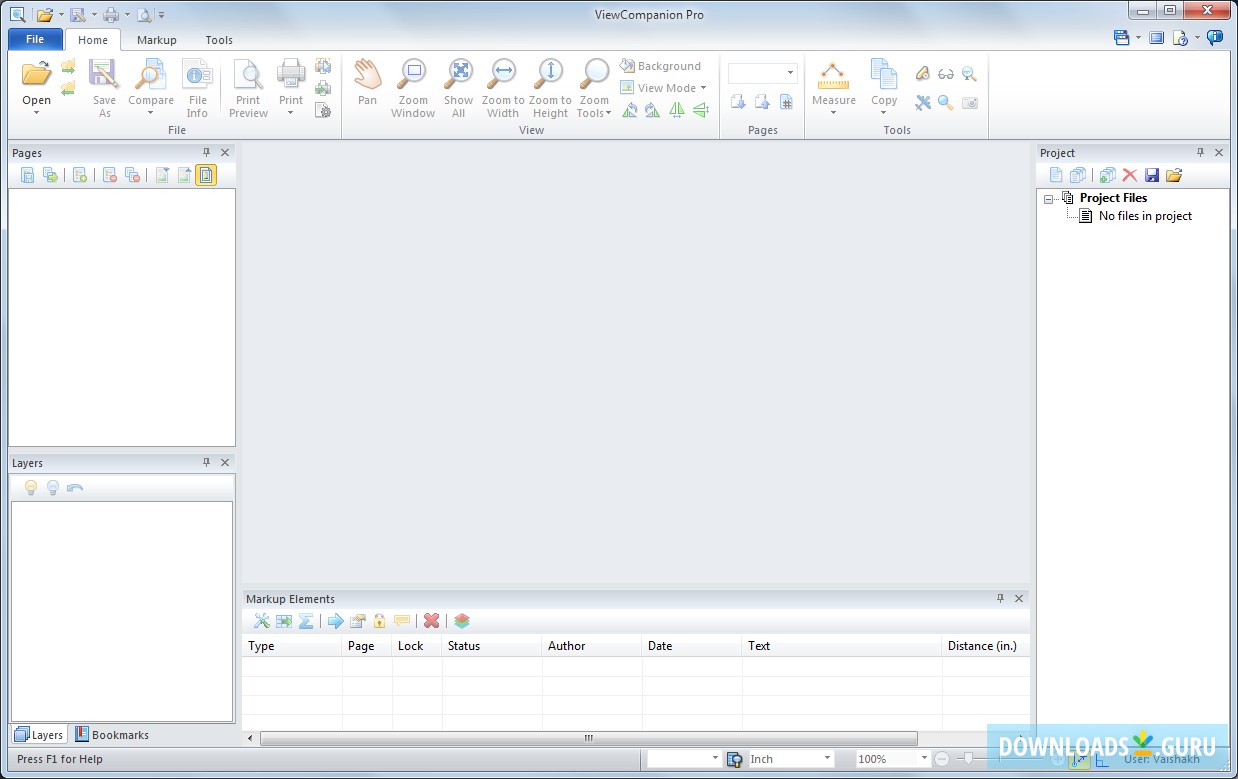Switch to the Bookmarks tab

pyautogui.click(x=112, y=735)
